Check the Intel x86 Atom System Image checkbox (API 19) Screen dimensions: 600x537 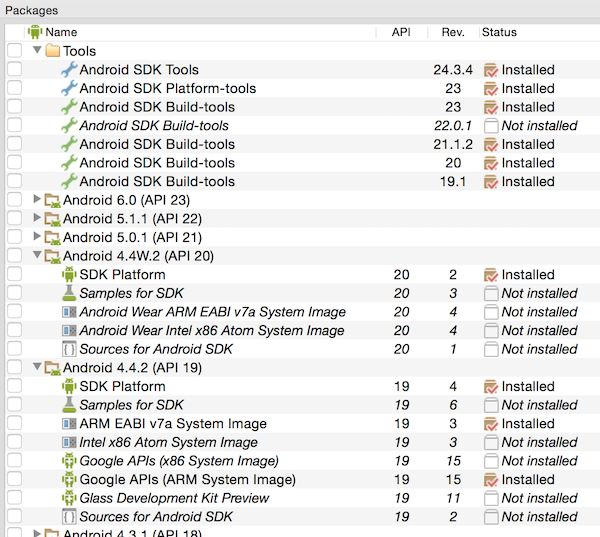coord(15,442)
